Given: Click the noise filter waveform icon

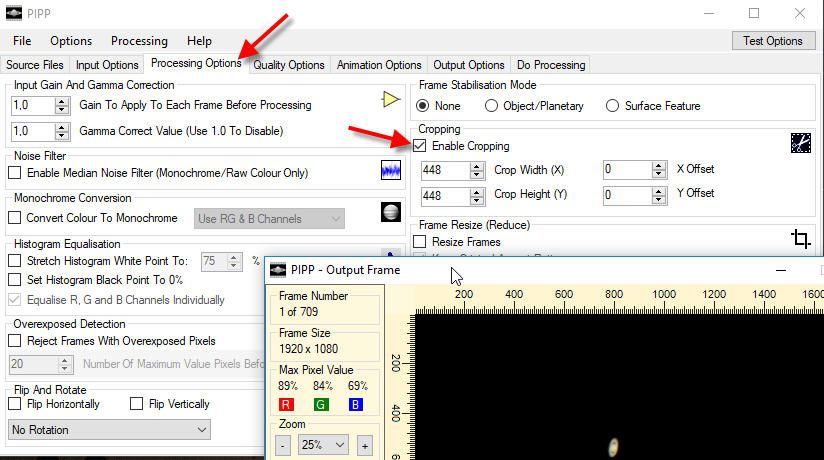Looking at the screenshot, I should (x=390, y=171).
